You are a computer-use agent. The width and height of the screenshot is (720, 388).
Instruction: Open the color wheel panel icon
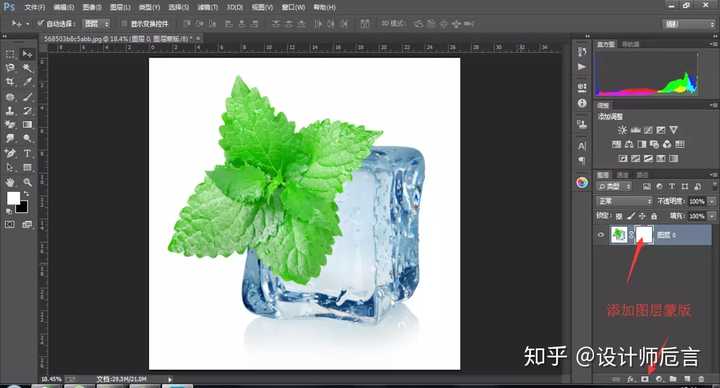(582, 182)
